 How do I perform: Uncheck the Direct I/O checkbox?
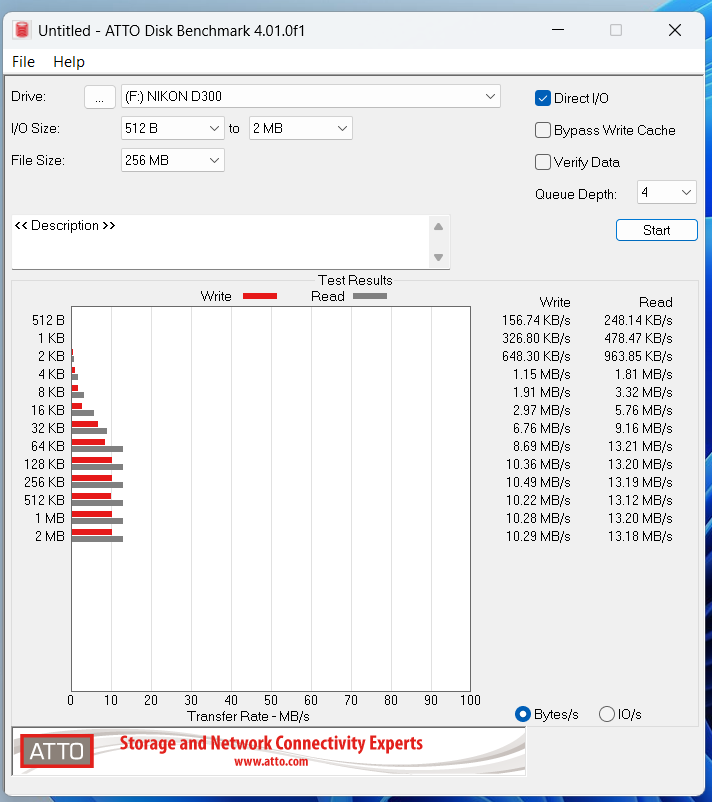tap(543, 98)
